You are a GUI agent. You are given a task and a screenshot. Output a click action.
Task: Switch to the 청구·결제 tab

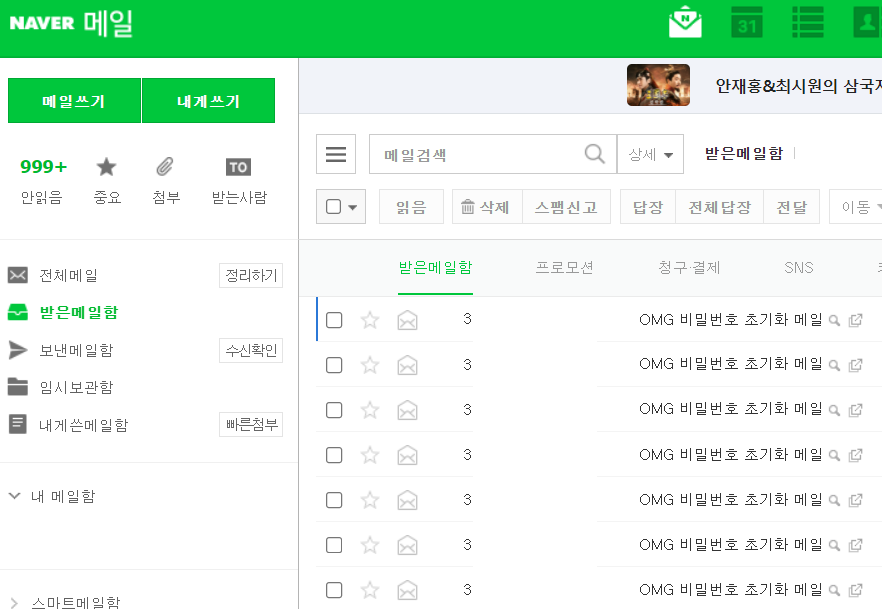[x=689, y=268]
